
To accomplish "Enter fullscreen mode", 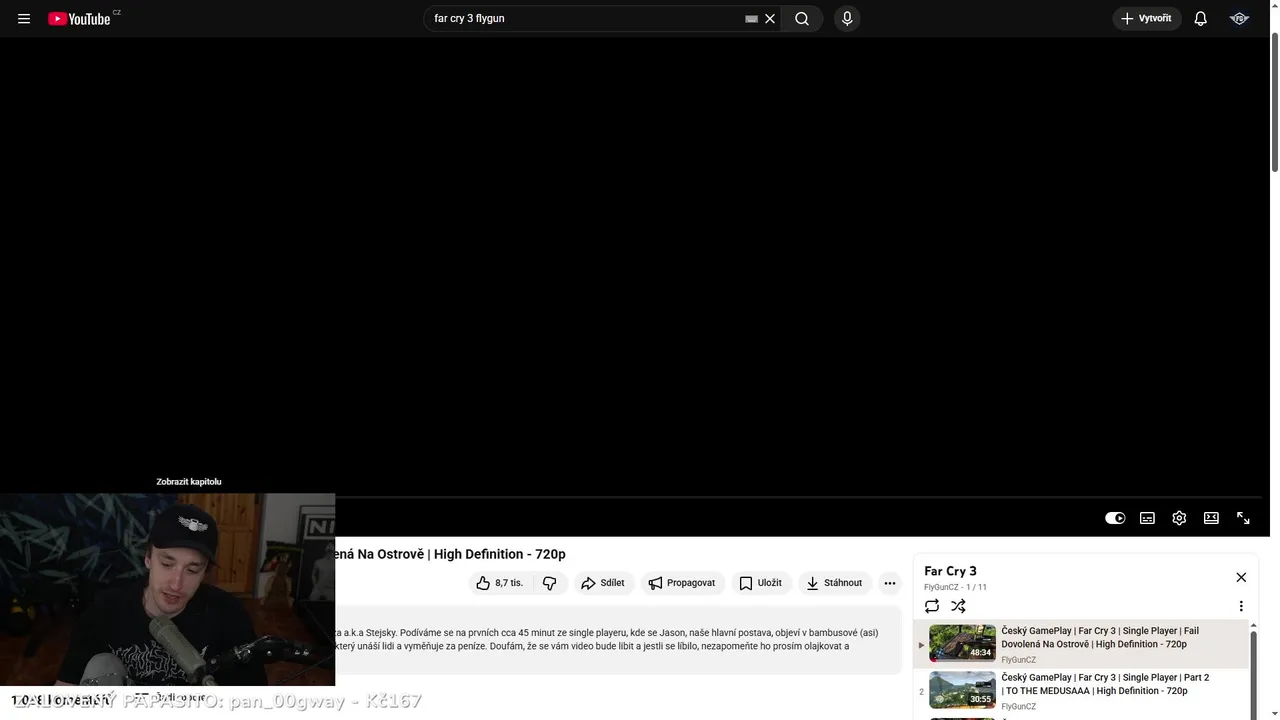I will coord(1243,518).
